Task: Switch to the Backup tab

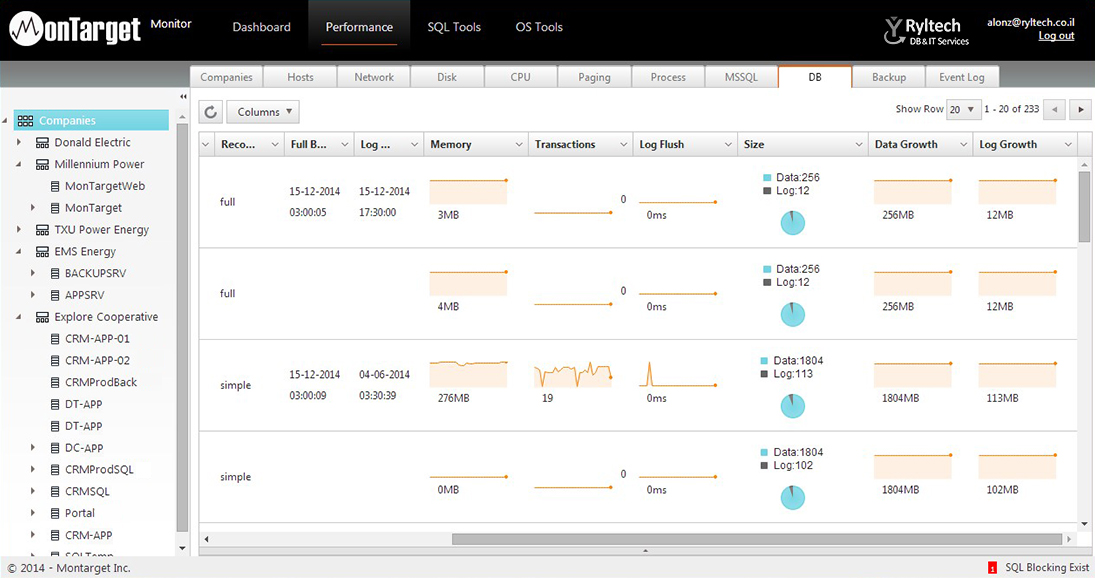Action: [889, 77]
